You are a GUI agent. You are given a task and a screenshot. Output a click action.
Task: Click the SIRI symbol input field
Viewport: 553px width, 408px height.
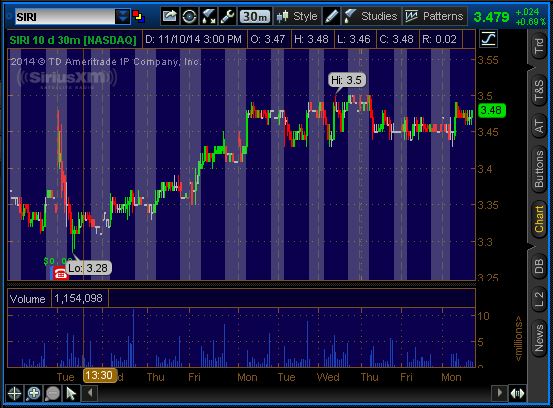(65, 17)
